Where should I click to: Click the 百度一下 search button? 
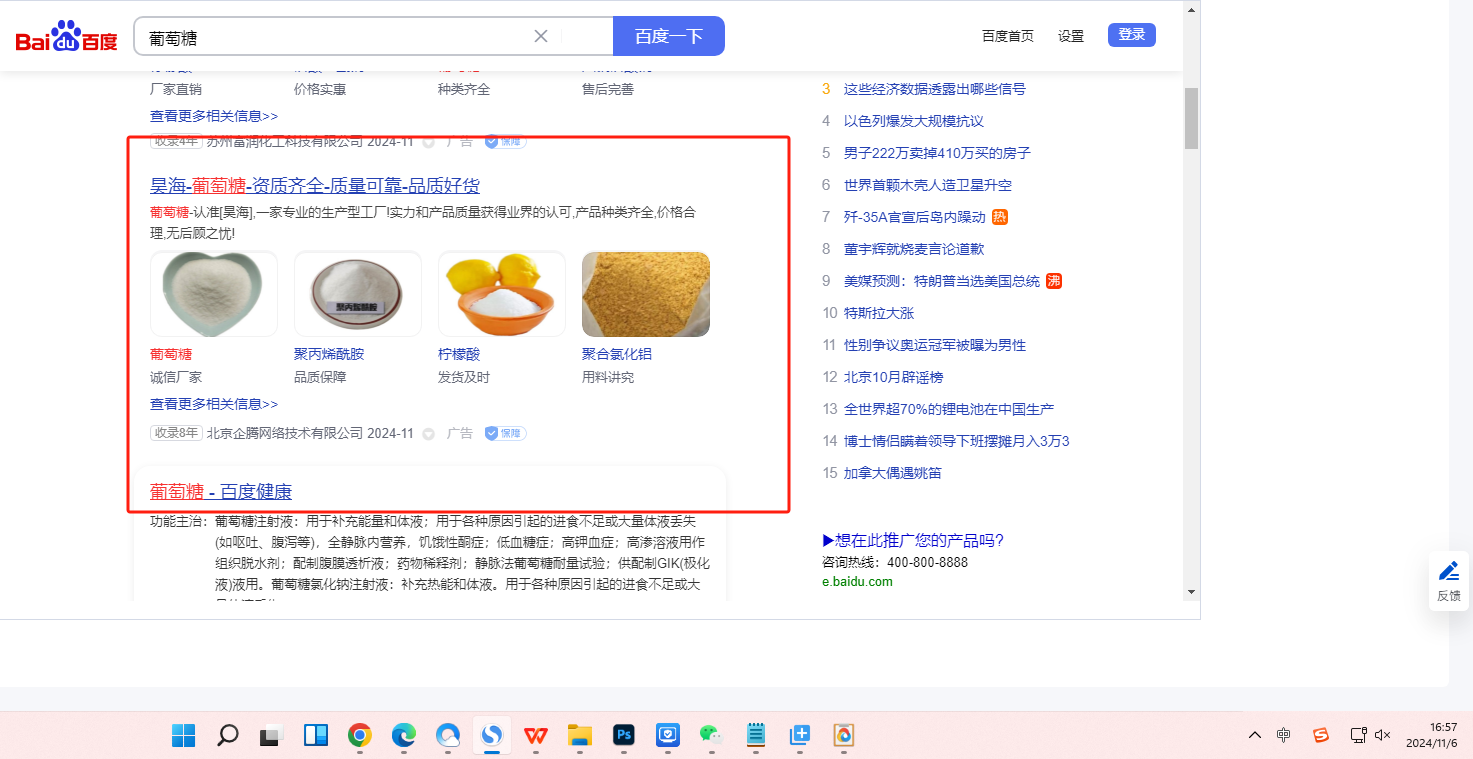669,36
